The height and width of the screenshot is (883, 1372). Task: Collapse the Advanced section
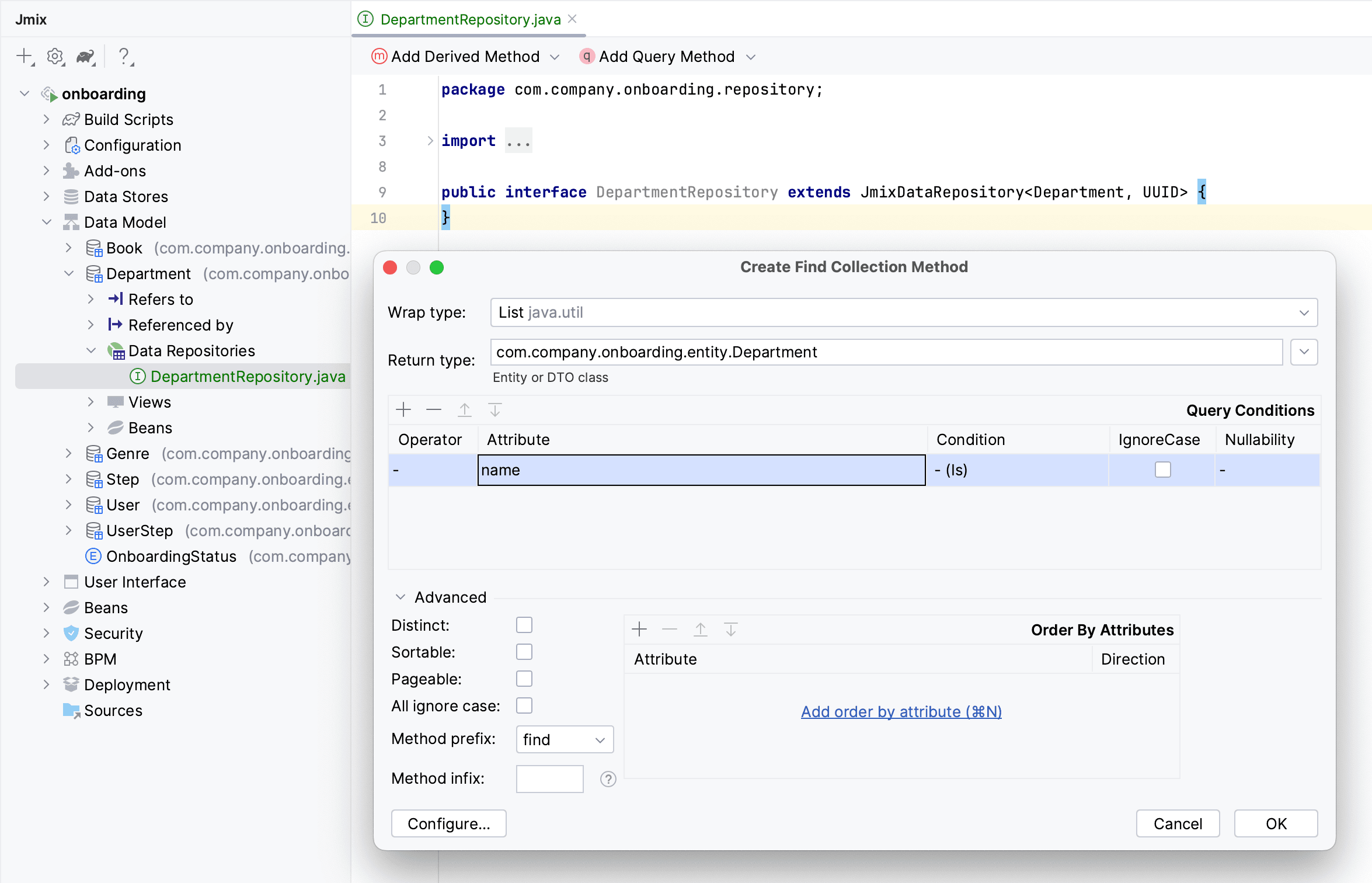coord(401,597)
